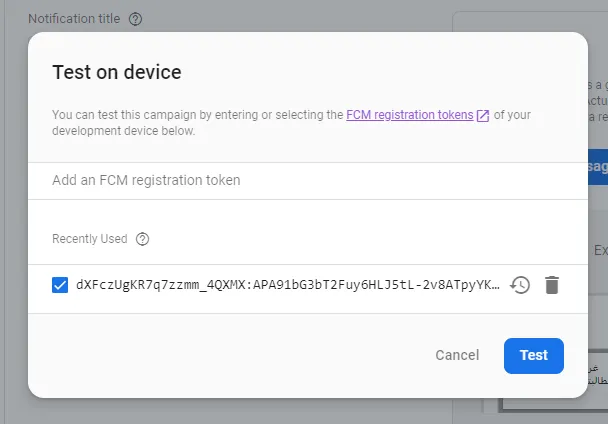Click the help icon next to Notification title
Image resolution: width=608 pixels, height=424 pixels.
pyautogui.click(x=136, y=19)
